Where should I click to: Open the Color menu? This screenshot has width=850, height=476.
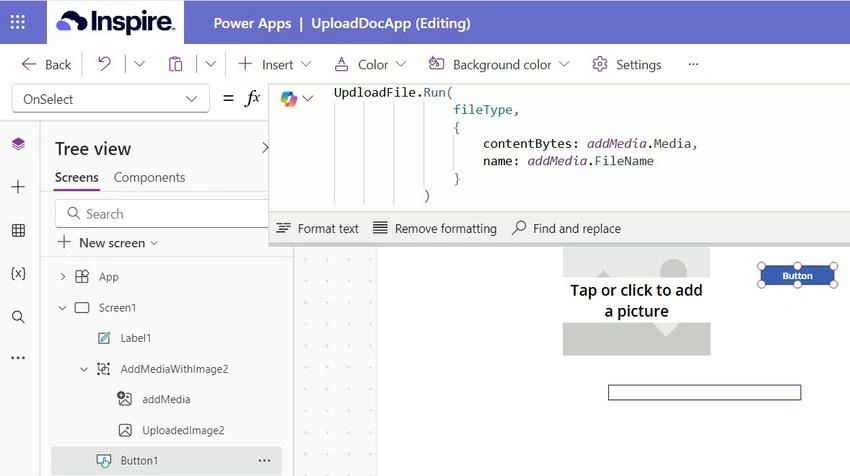pyautogui.click(x=370, y=65)
